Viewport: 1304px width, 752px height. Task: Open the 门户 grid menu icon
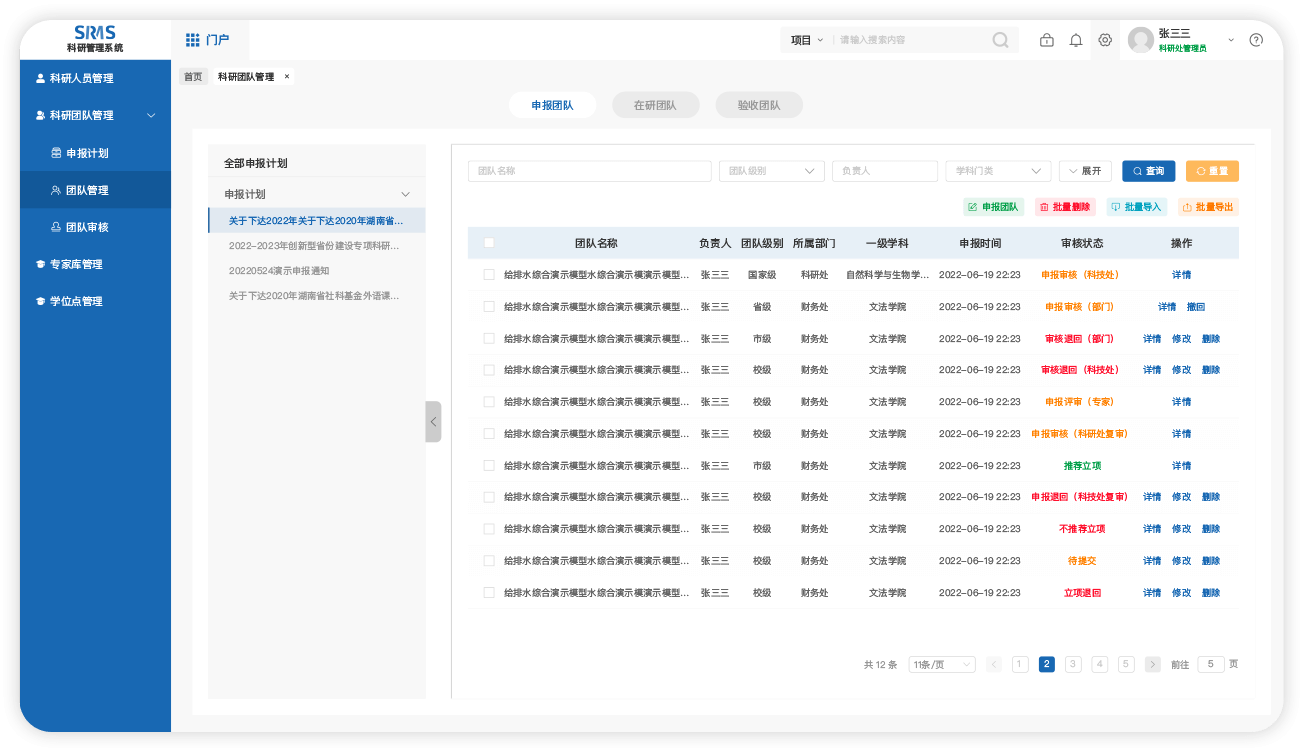[x=193, y=40]
